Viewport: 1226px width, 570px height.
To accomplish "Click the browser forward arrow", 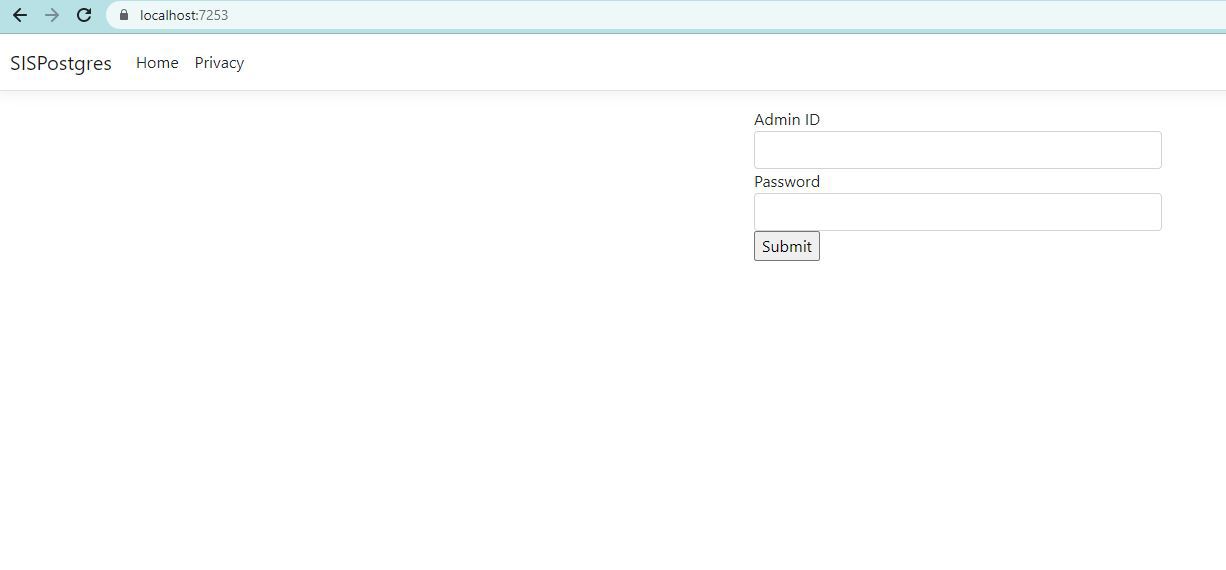I will (52, 15).
